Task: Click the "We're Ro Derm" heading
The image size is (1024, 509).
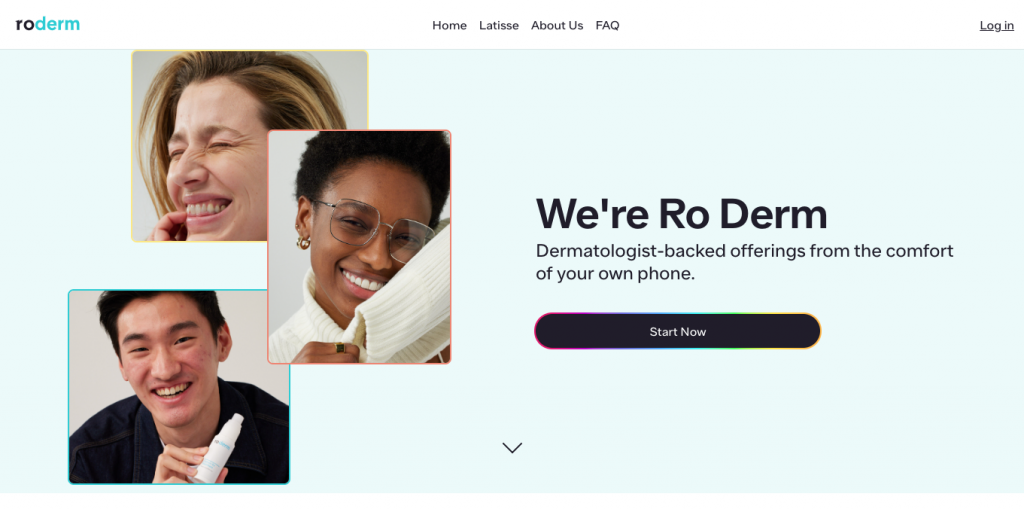Action: 681,214
